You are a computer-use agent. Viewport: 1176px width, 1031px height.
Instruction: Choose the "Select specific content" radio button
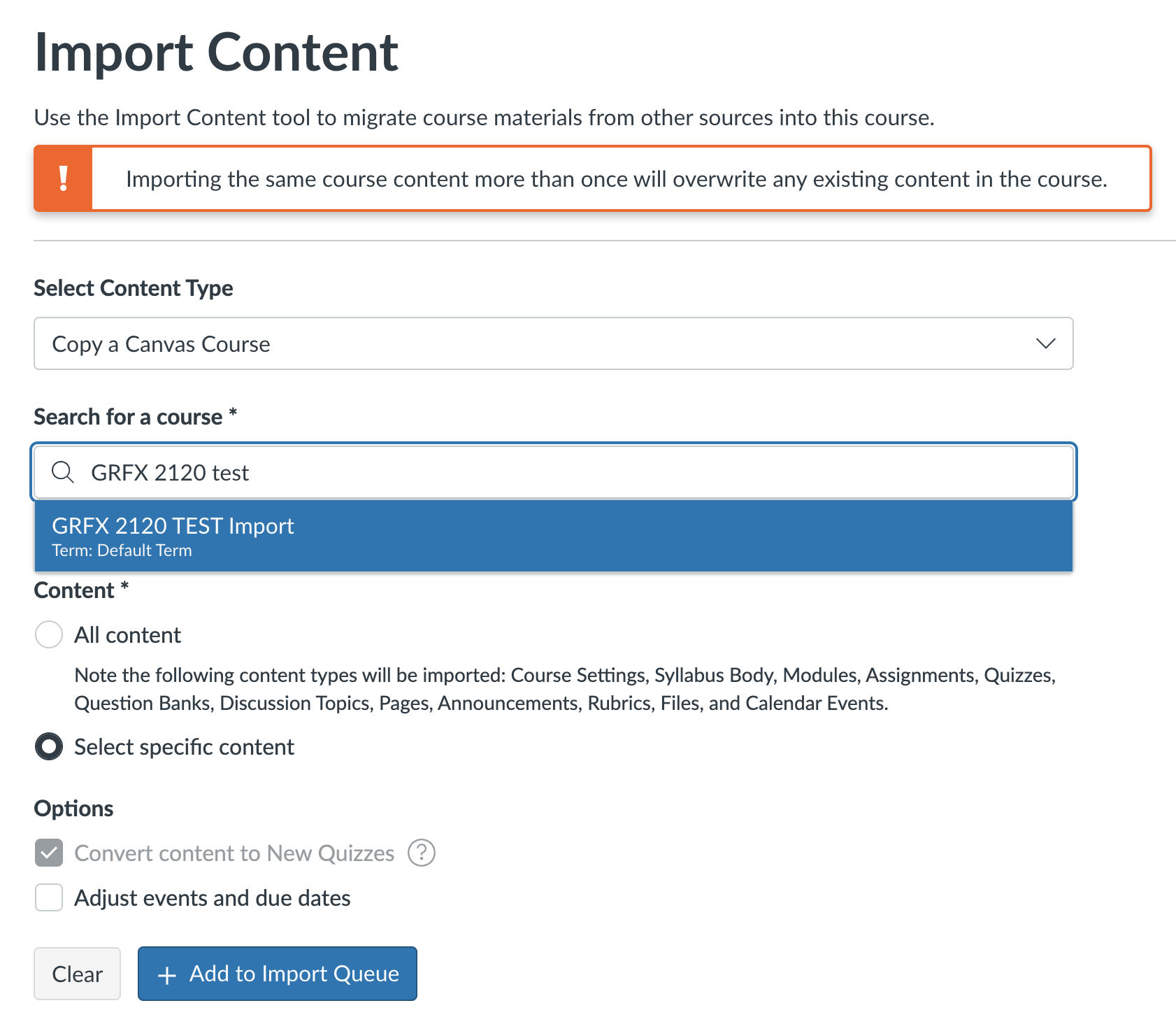(x=49, y=746)
